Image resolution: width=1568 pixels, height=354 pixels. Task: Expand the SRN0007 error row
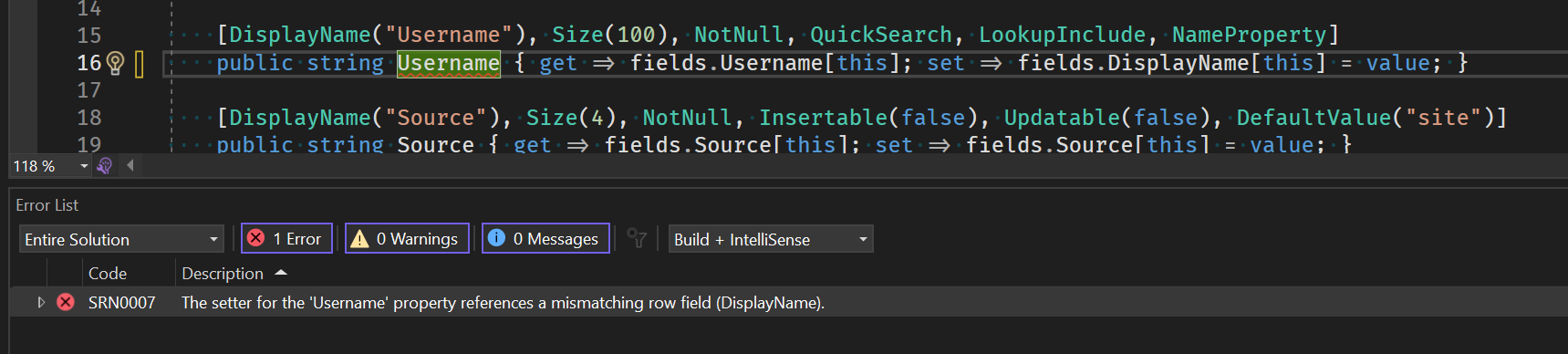point(41,302)
